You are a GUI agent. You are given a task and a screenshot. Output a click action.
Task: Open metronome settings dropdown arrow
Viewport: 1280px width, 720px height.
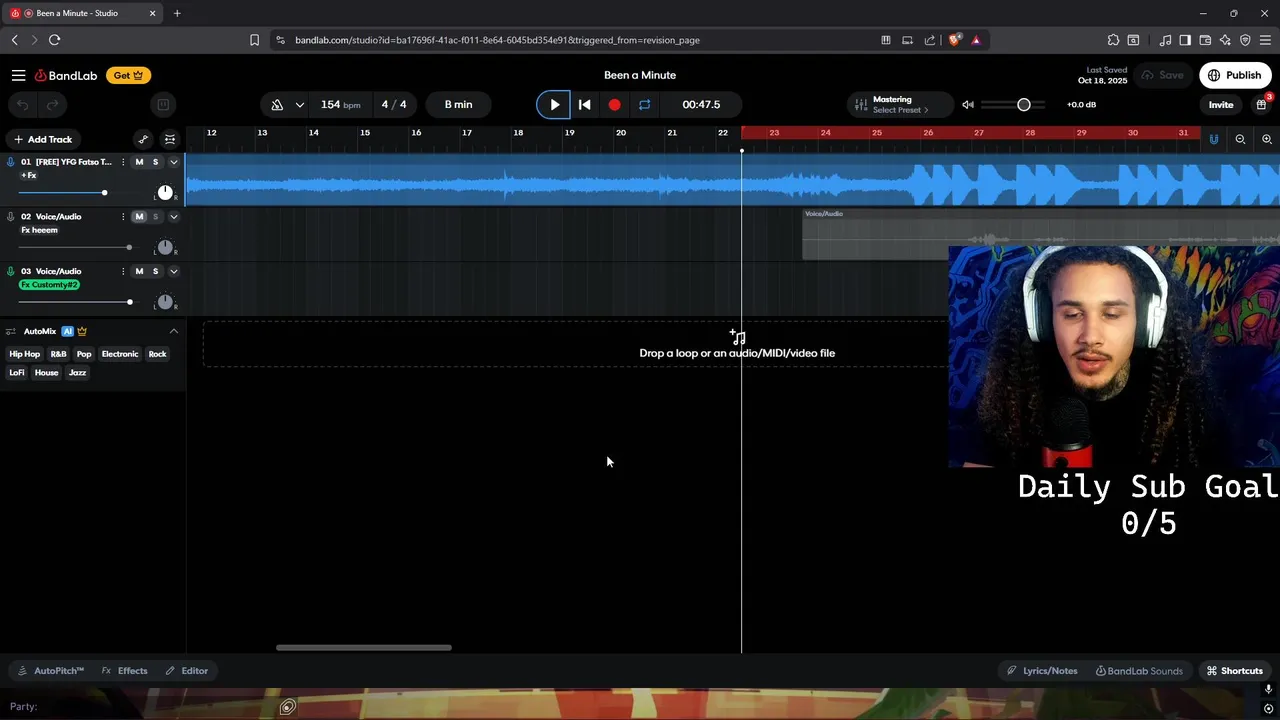click(299, 104)
